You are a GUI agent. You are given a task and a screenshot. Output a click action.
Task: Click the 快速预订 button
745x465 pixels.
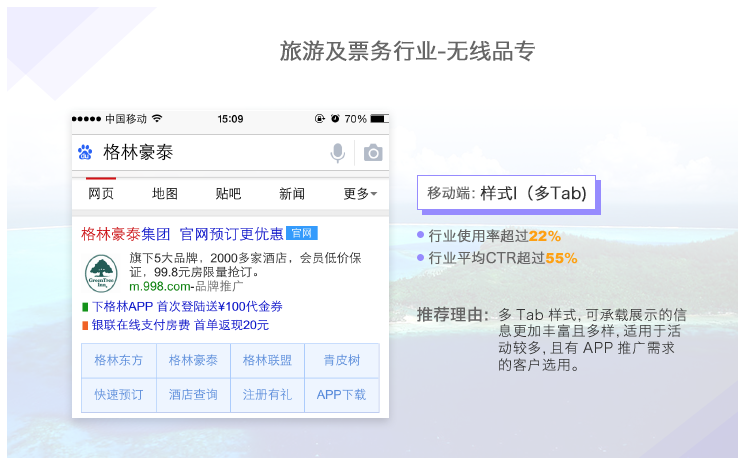click(119, 395)
